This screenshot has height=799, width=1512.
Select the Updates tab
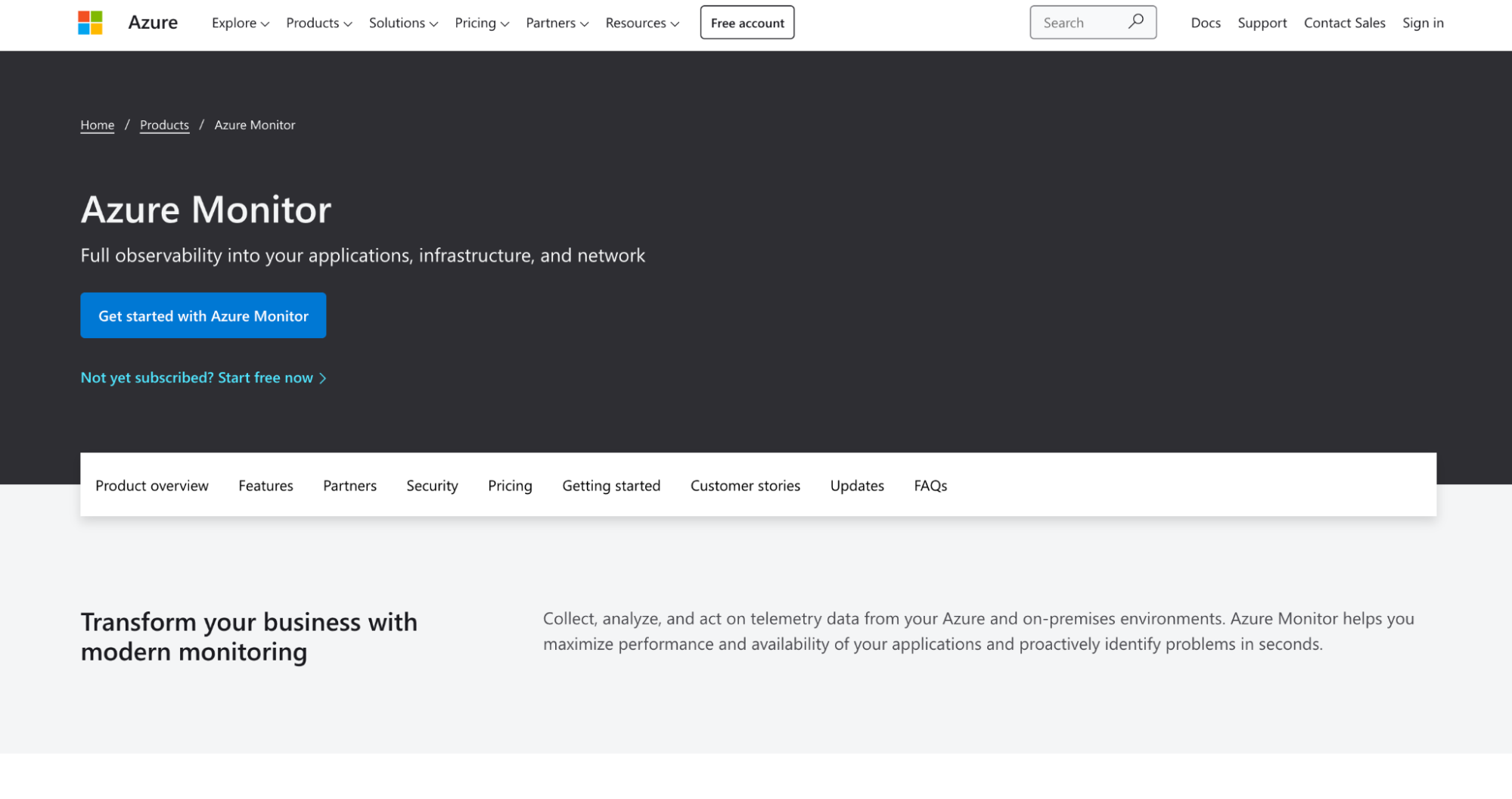point(857,486)
